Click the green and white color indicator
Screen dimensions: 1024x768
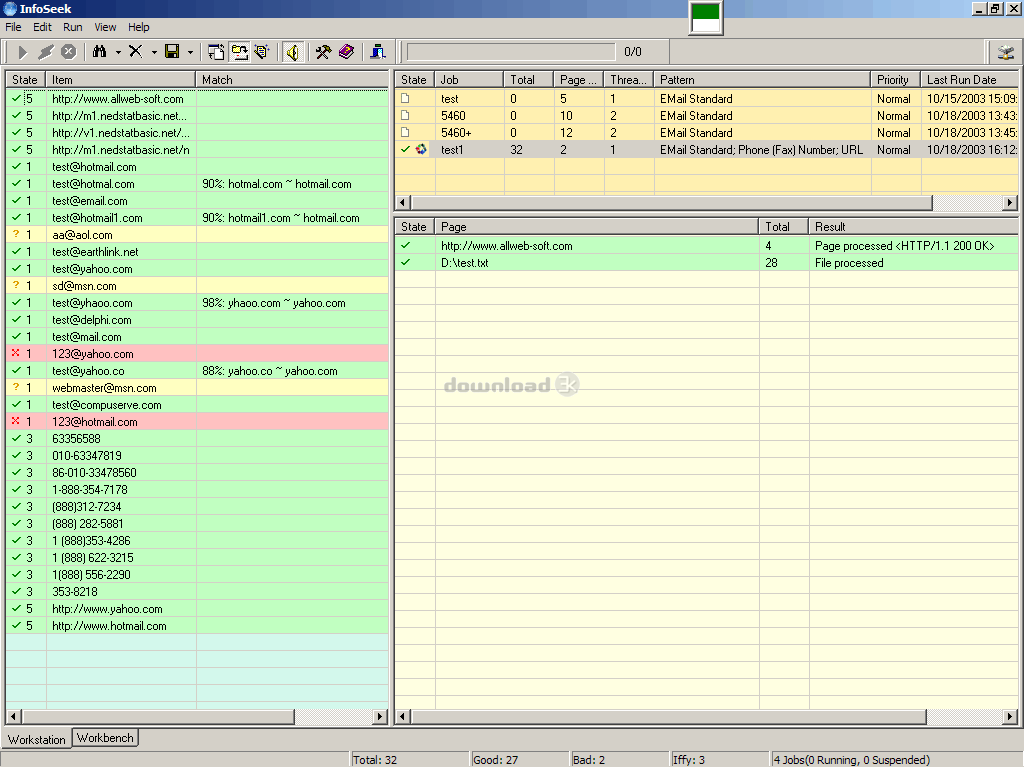[x=706, y=18]
